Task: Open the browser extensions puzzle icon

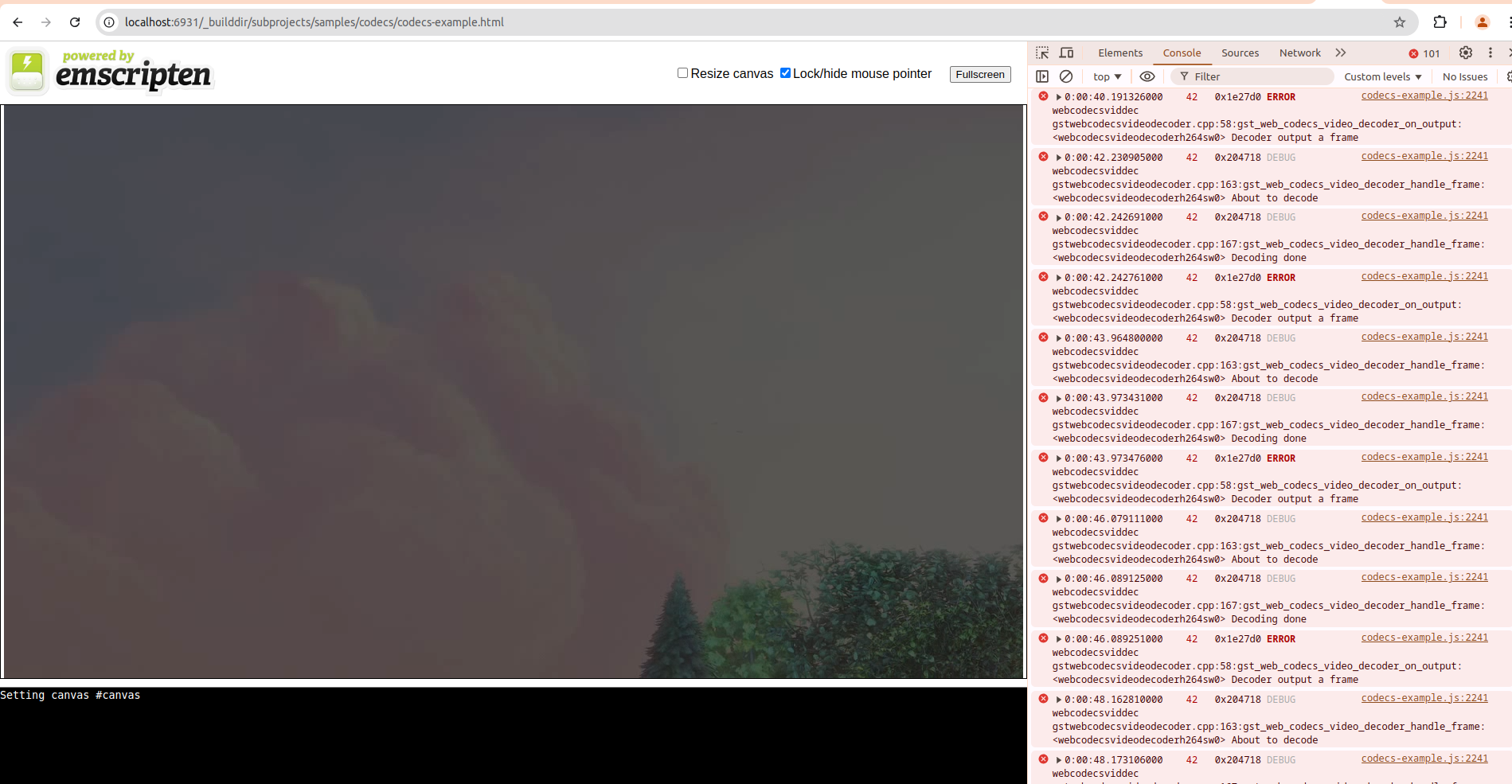Action: (1440, 22)
